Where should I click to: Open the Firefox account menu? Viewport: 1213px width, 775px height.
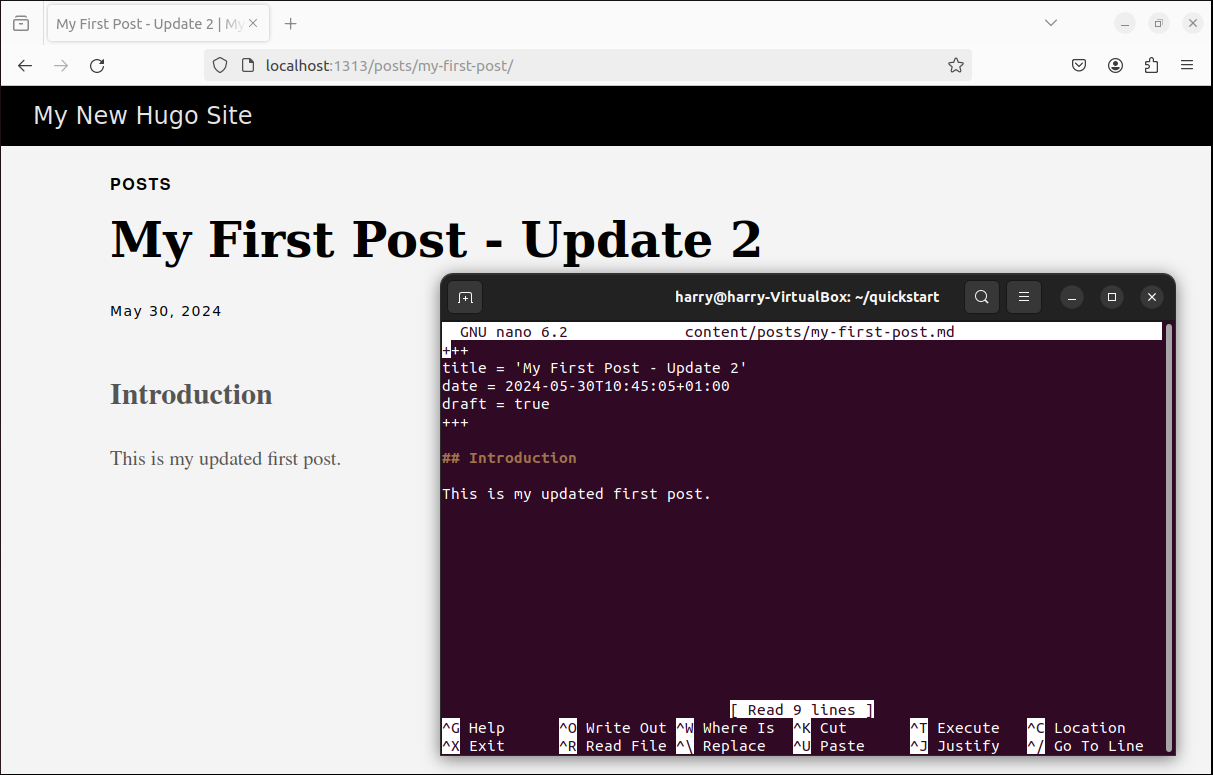pyautogui.click(x=1115, y=65)
